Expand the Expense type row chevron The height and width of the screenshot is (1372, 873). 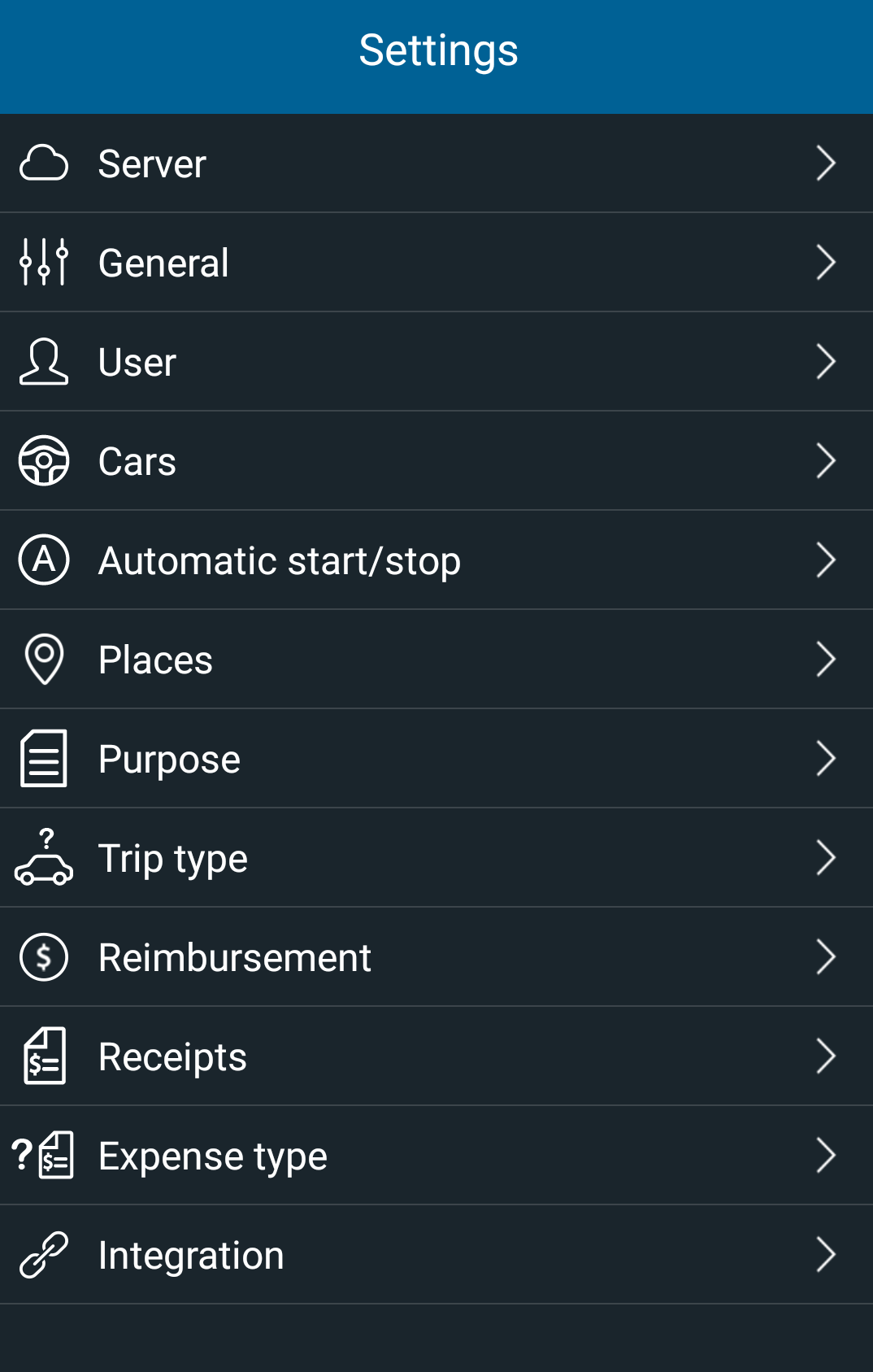click(x=826, y=1155)
